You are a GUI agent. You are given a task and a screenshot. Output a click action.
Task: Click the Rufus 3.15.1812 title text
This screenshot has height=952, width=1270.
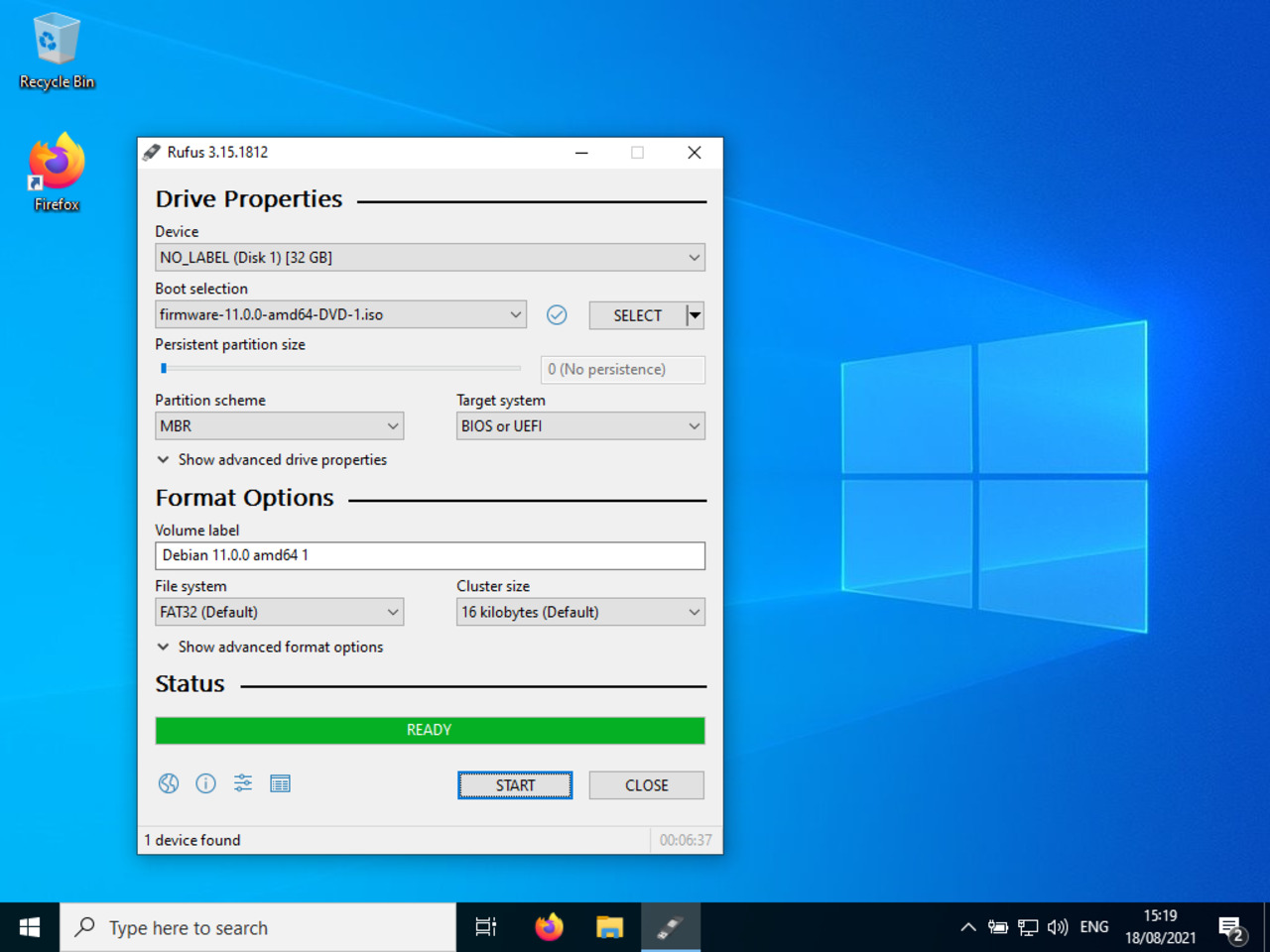[217, 152]
